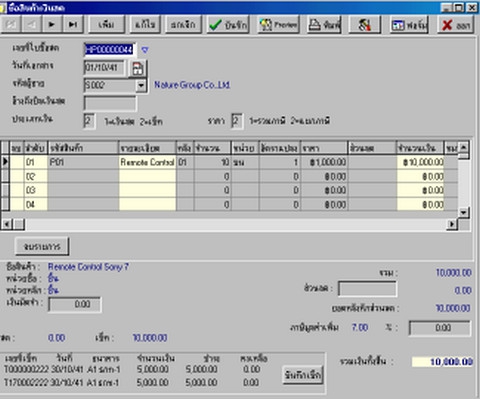Click the document date field 01/10/41
480x399 pixels.
104,68
